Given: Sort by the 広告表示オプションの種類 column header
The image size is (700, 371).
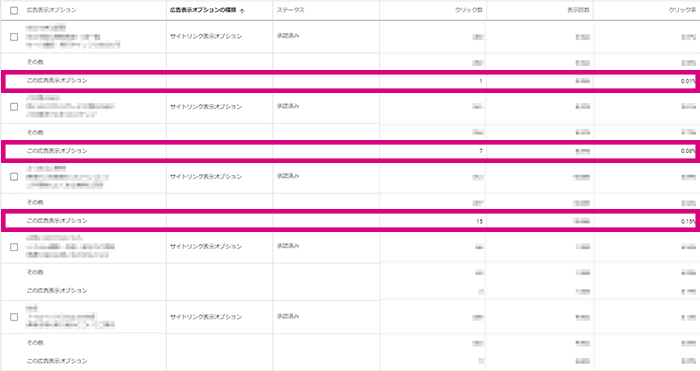Looking at the screenshot, I should click(203, 10).
